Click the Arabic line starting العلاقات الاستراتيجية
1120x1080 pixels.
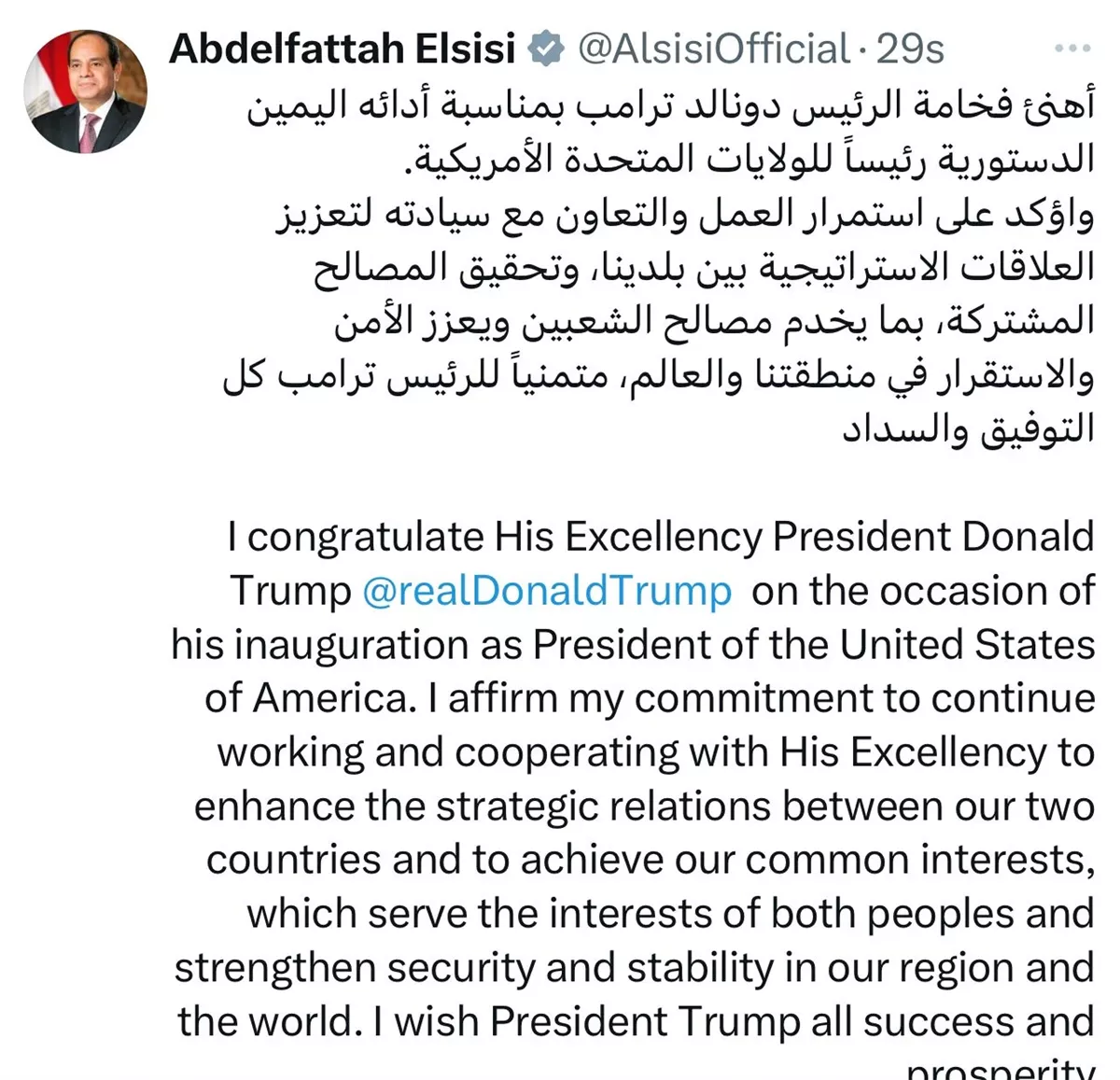coord(704,269)
